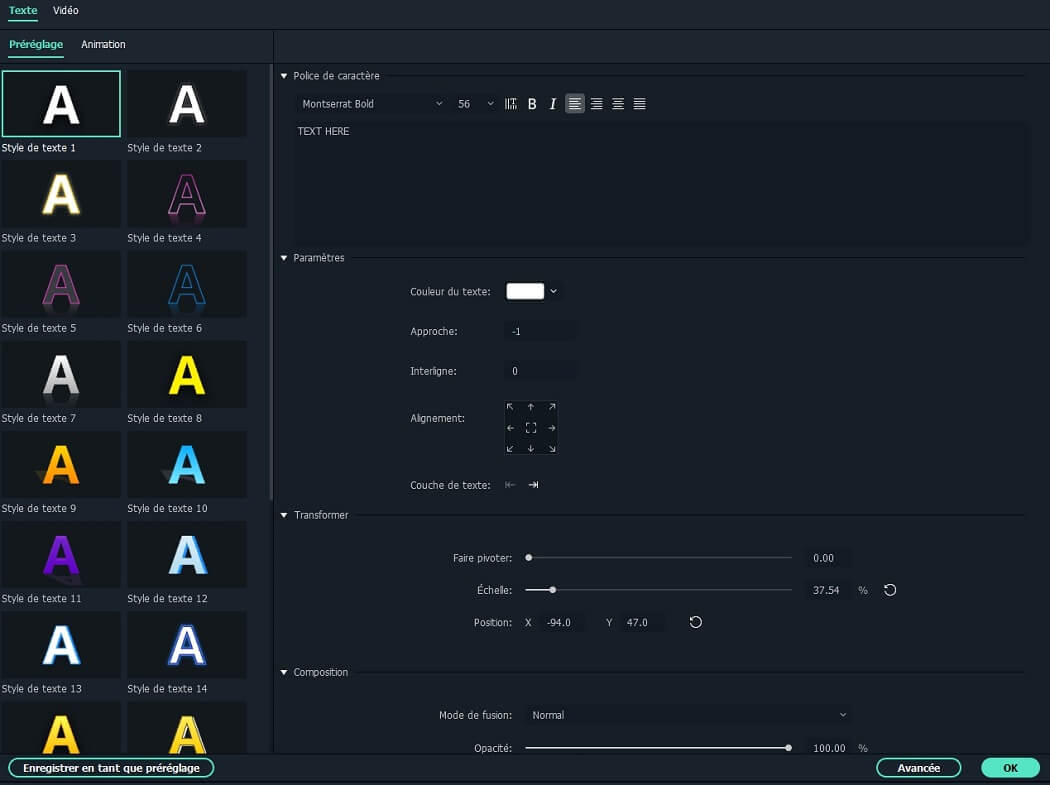The image size is (1050, 785).
Task: Align text to the bottom center
Action: pos(530,449)
